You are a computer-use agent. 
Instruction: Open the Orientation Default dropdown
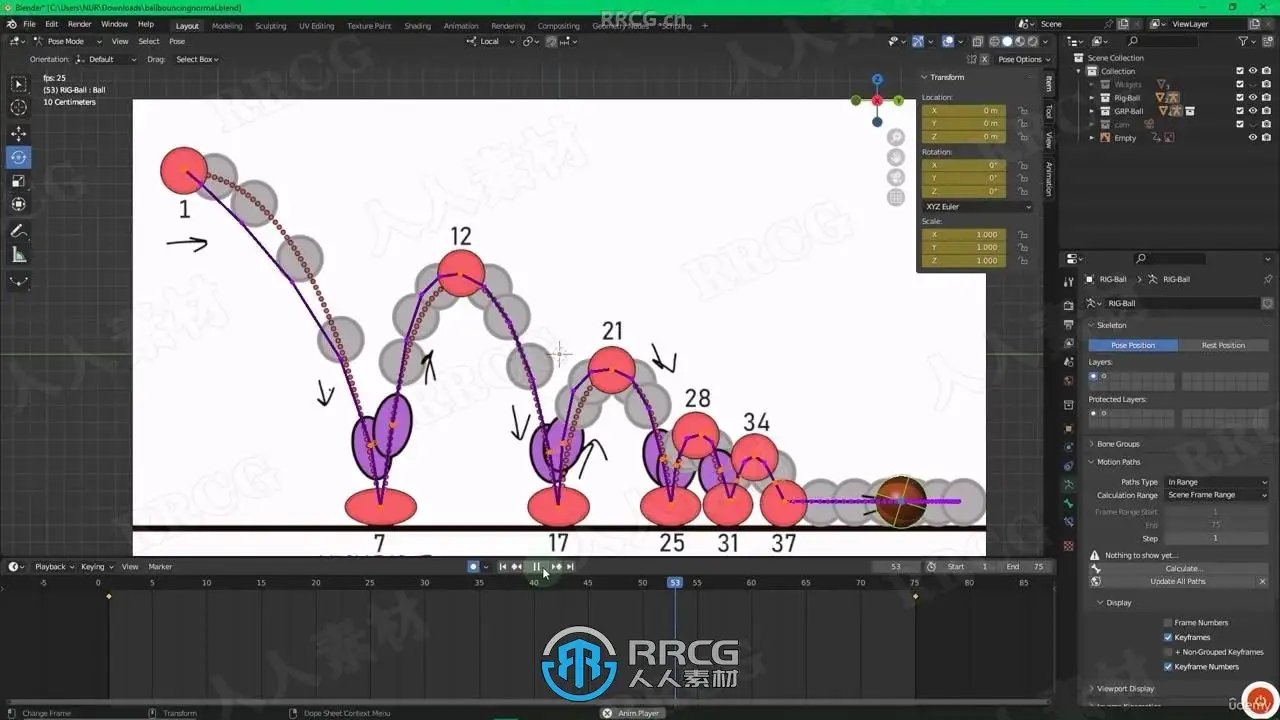click(106, 59)
